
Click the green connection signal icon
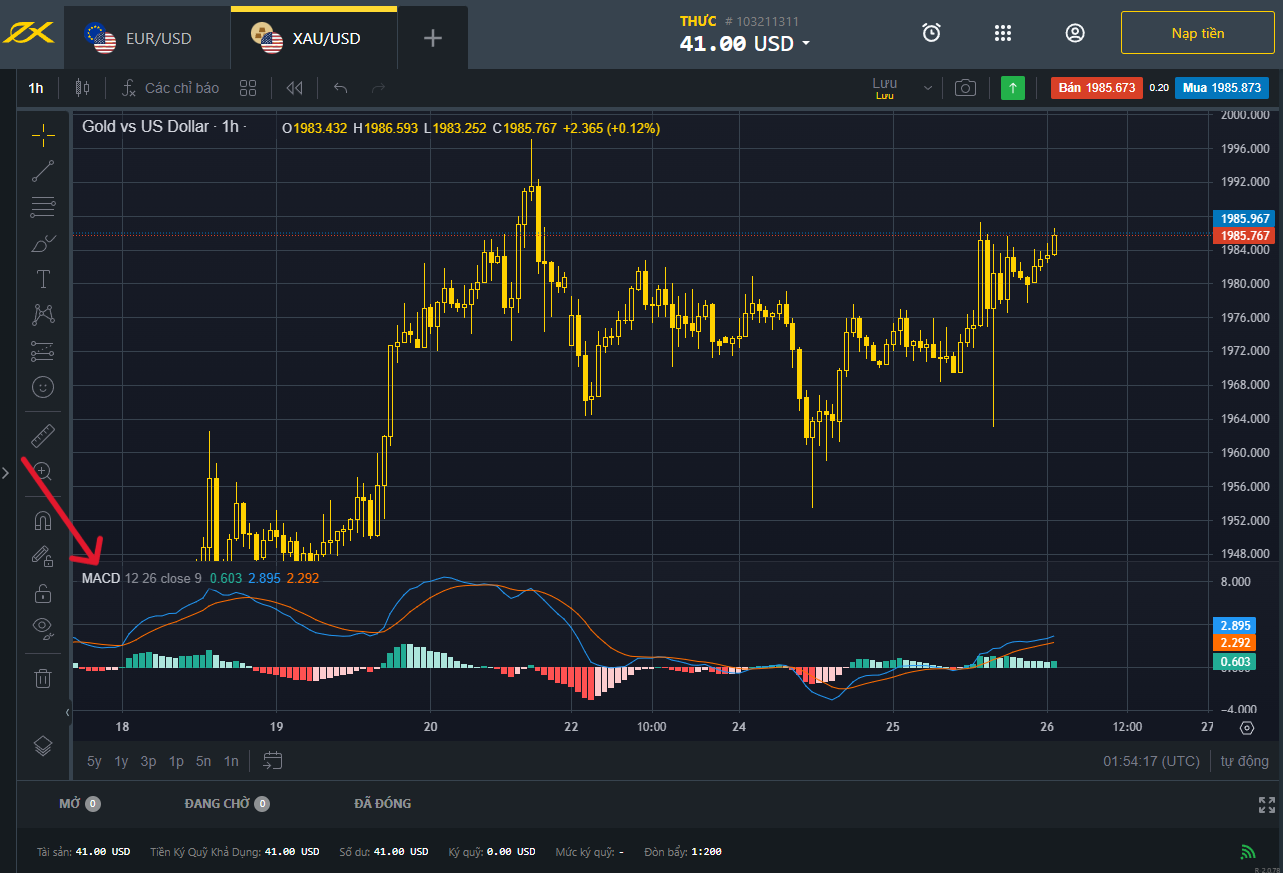[x=1248, y=852]
